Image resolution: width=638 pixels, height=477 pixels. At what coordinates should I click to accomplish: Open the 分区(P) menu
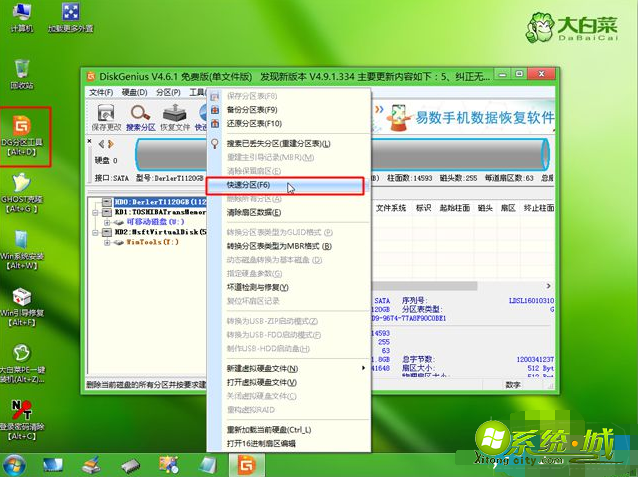pyautogui.click(x=168, y=92)
